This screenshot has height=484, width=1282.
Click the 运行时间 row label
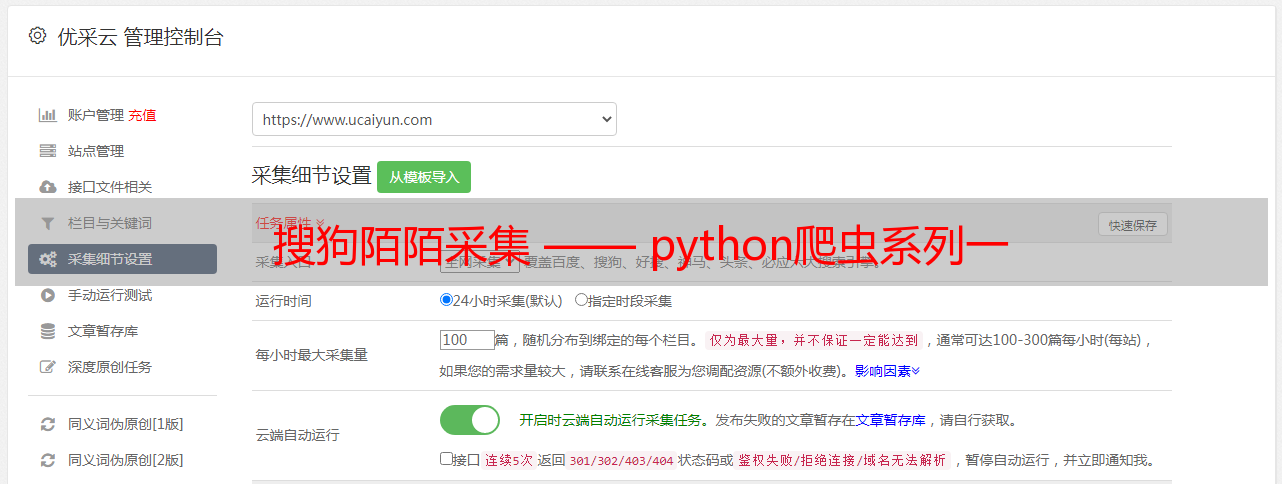284,300
